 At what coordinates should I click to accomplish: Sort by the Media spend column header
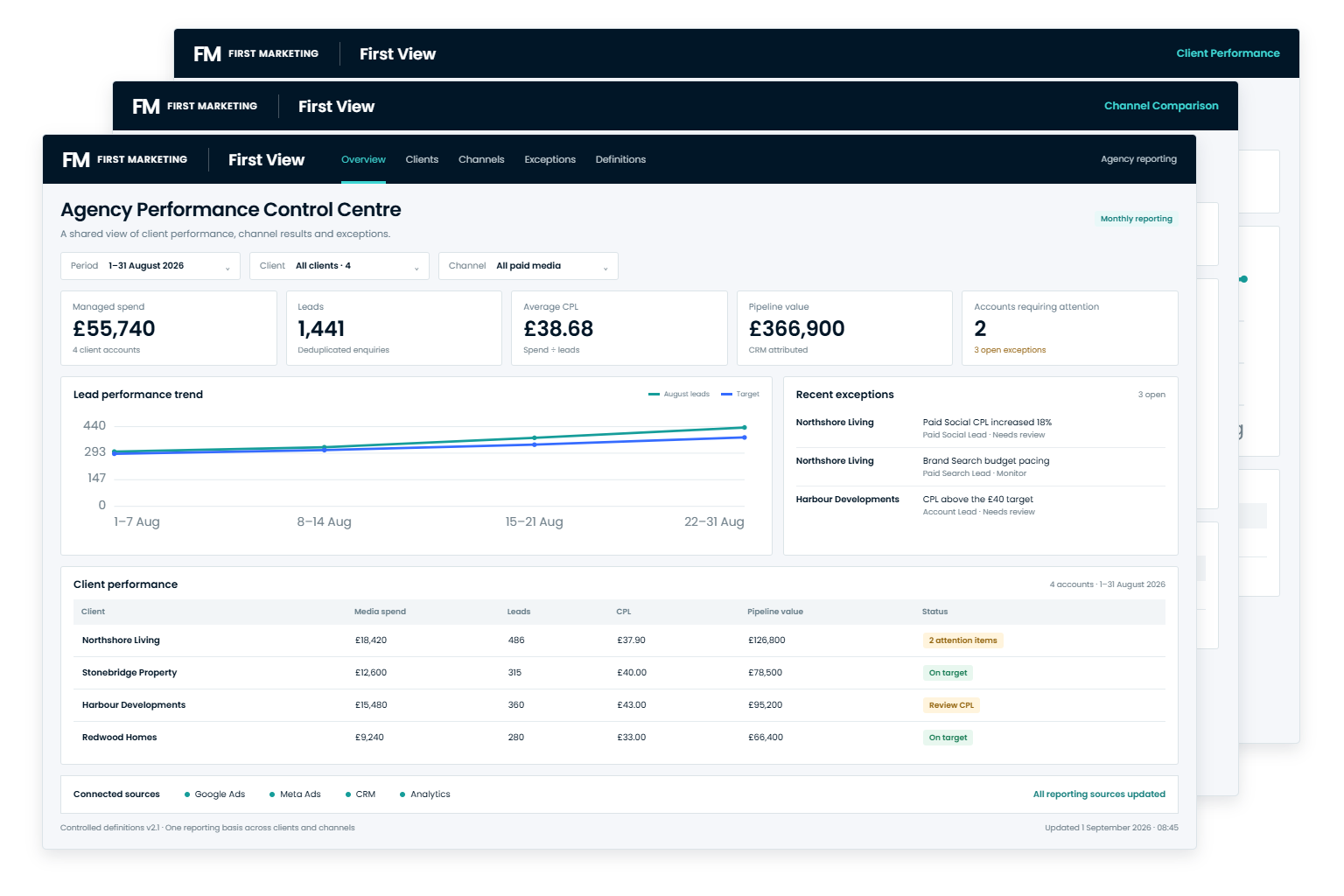pos(380,612)
